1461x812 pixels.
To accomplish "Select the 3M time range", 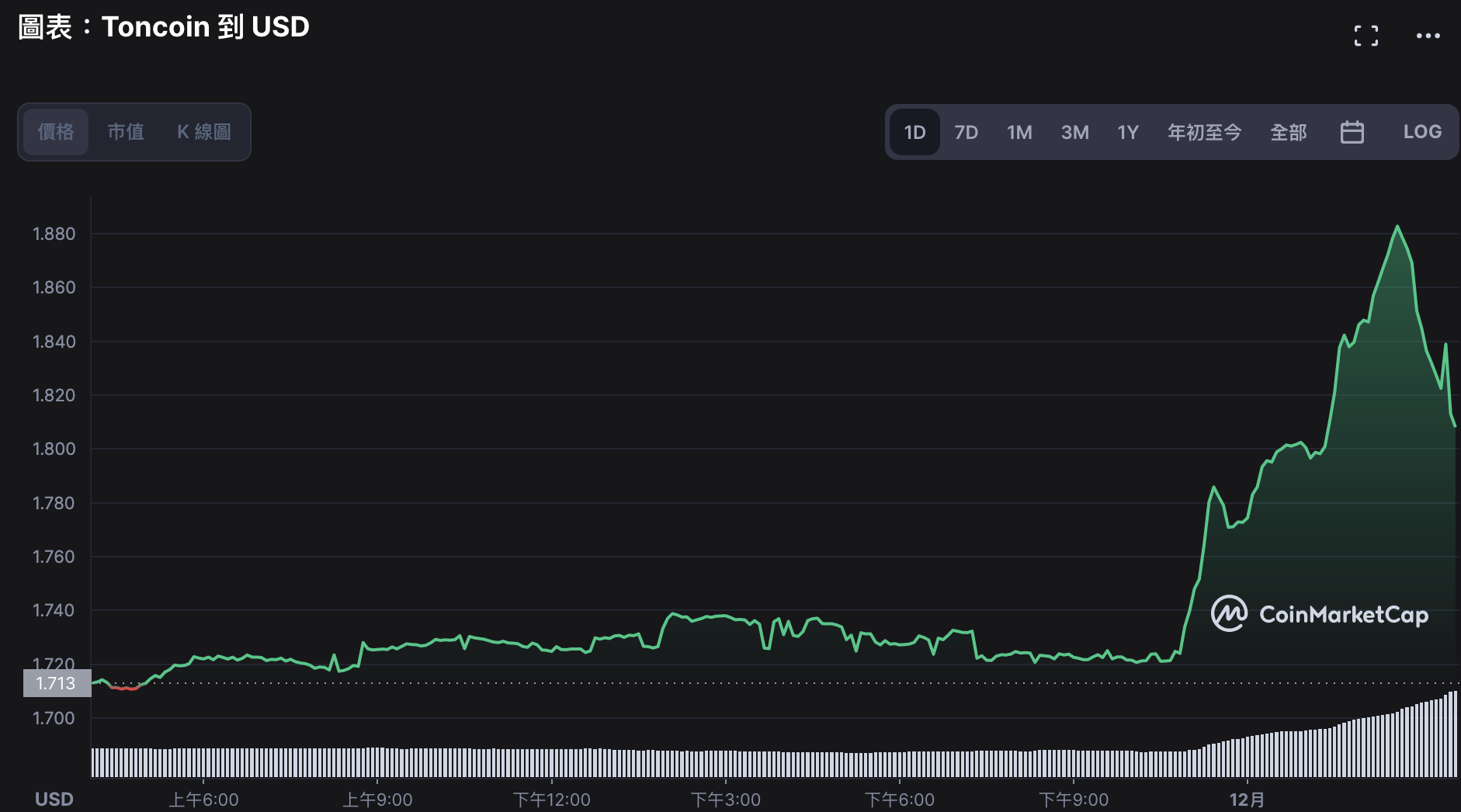I will tap(1075, 132).
